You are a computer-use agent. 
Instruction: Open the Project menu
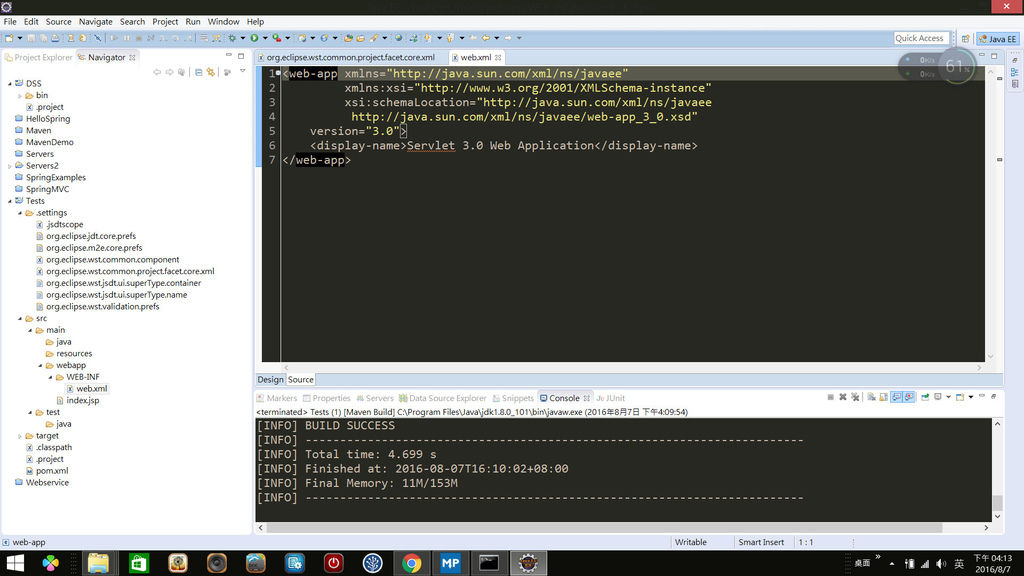[x=165, y=22]
